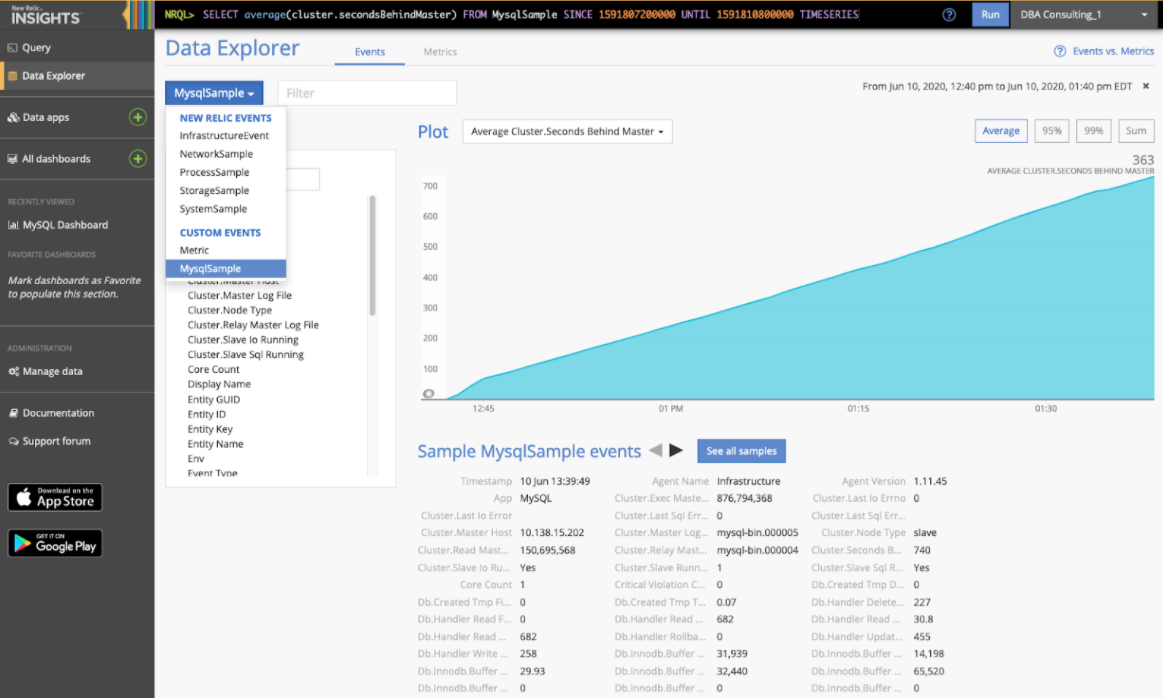Click the attribute list scrollbar
Screen dimensions: 1163x698
click(373, 255)
